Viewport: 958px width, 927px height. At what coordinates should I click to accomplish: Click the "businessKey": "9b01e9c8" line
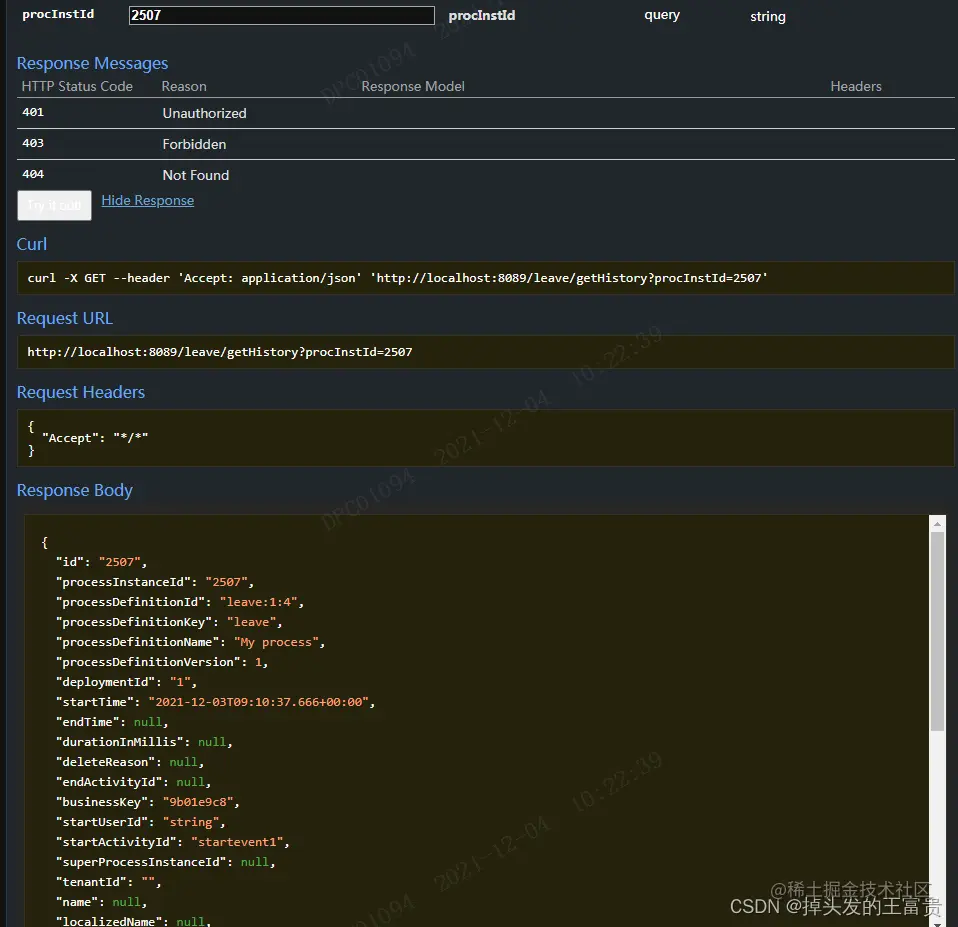coord(148,802)
